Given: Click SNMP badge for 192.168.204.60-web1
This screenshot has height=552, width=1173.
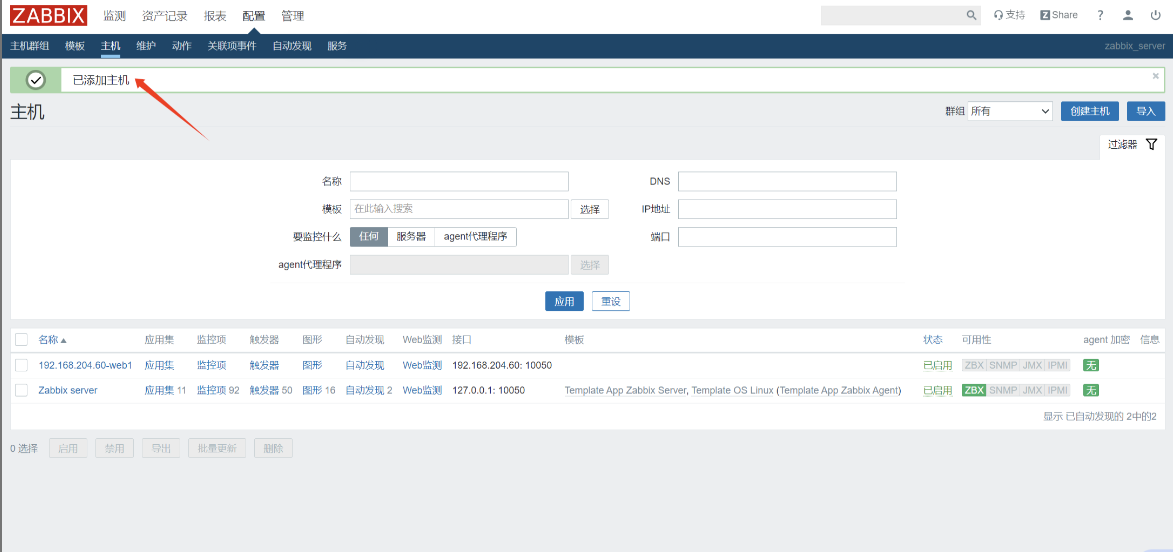Looking at the screenshot, I should point(1002,366).
